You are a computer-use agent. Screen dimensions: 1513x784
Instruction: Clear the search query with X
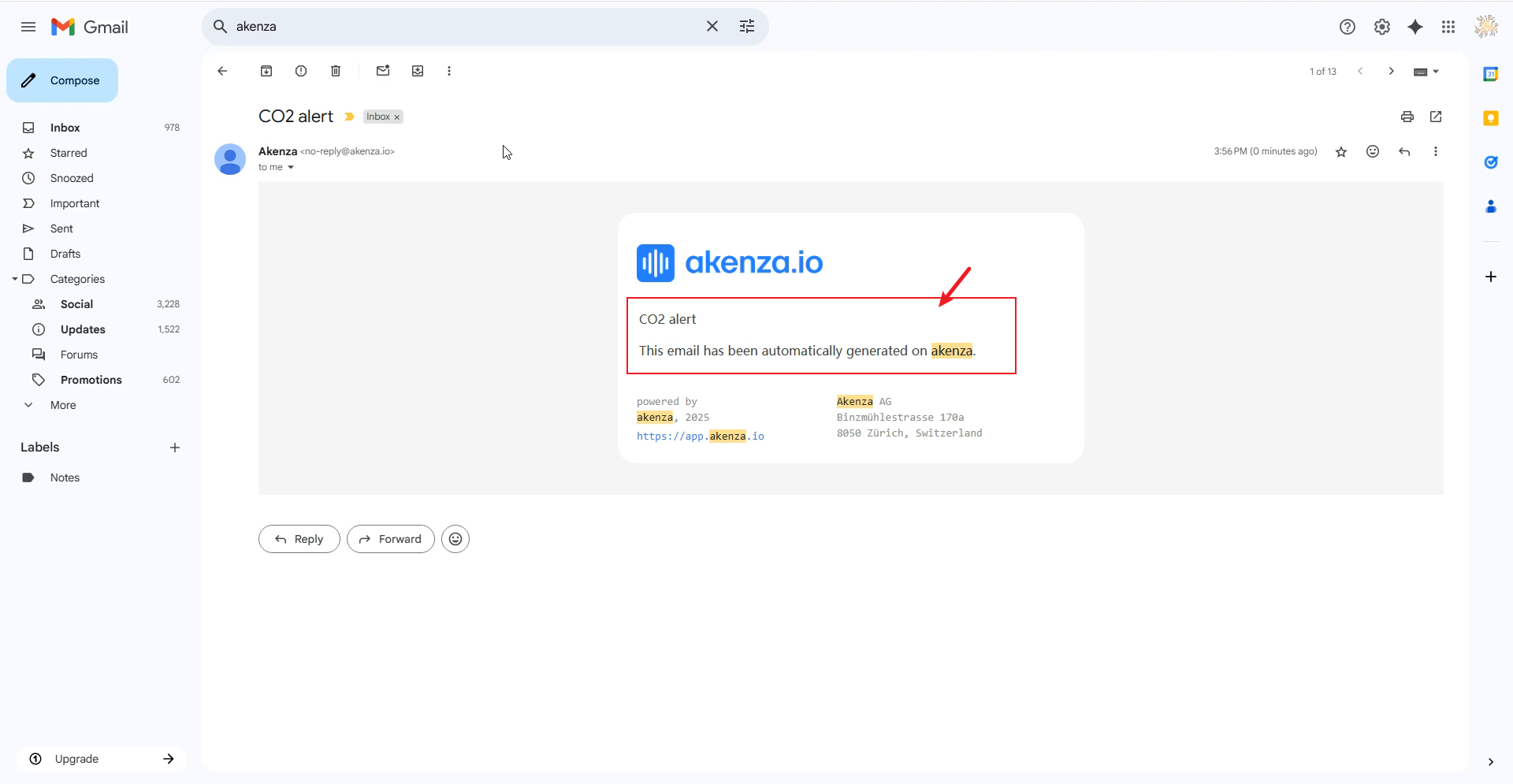click(x=712, y=27)
